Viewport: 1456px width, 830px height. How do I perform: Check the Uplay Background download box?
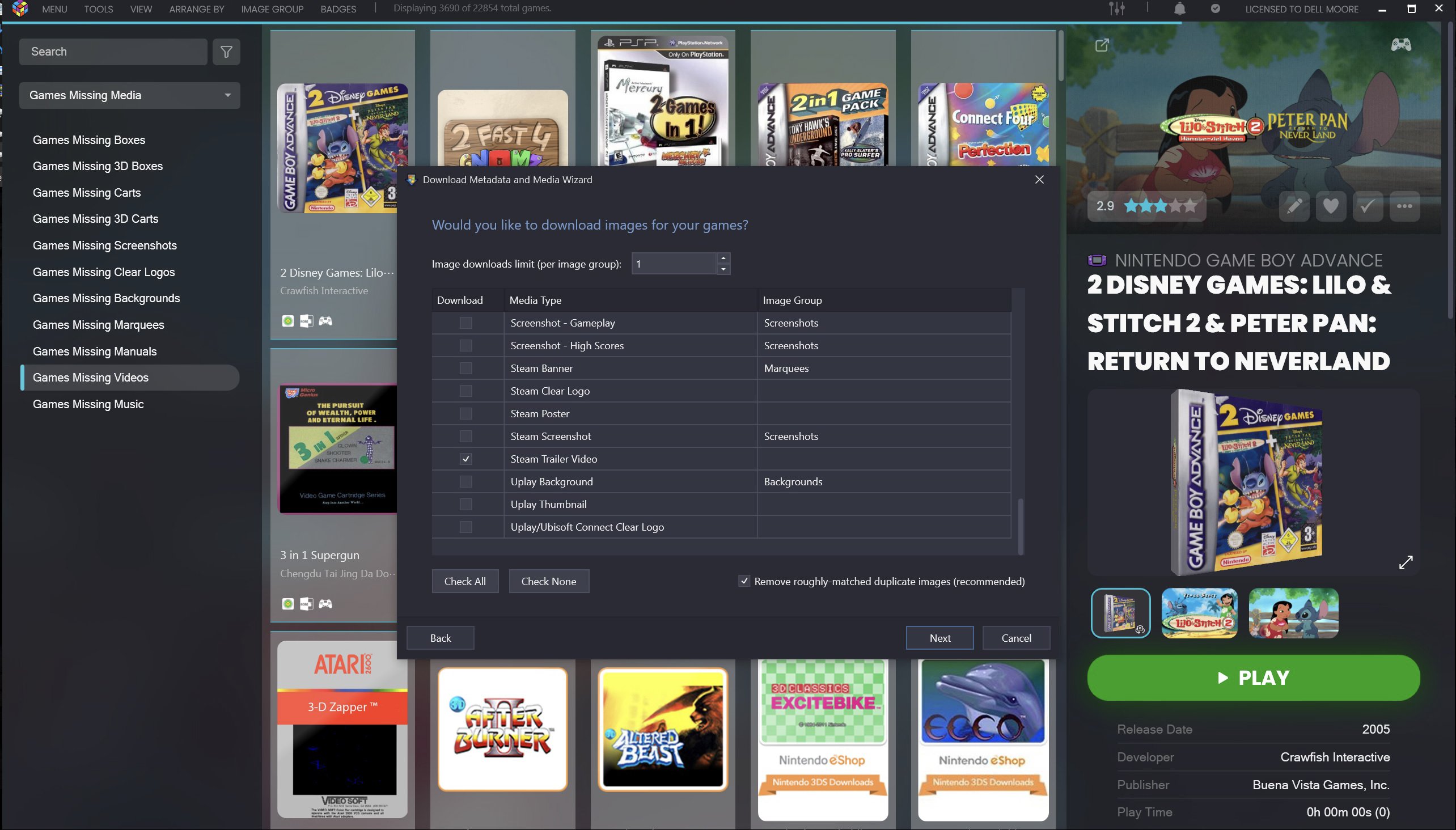pos(465,482)
